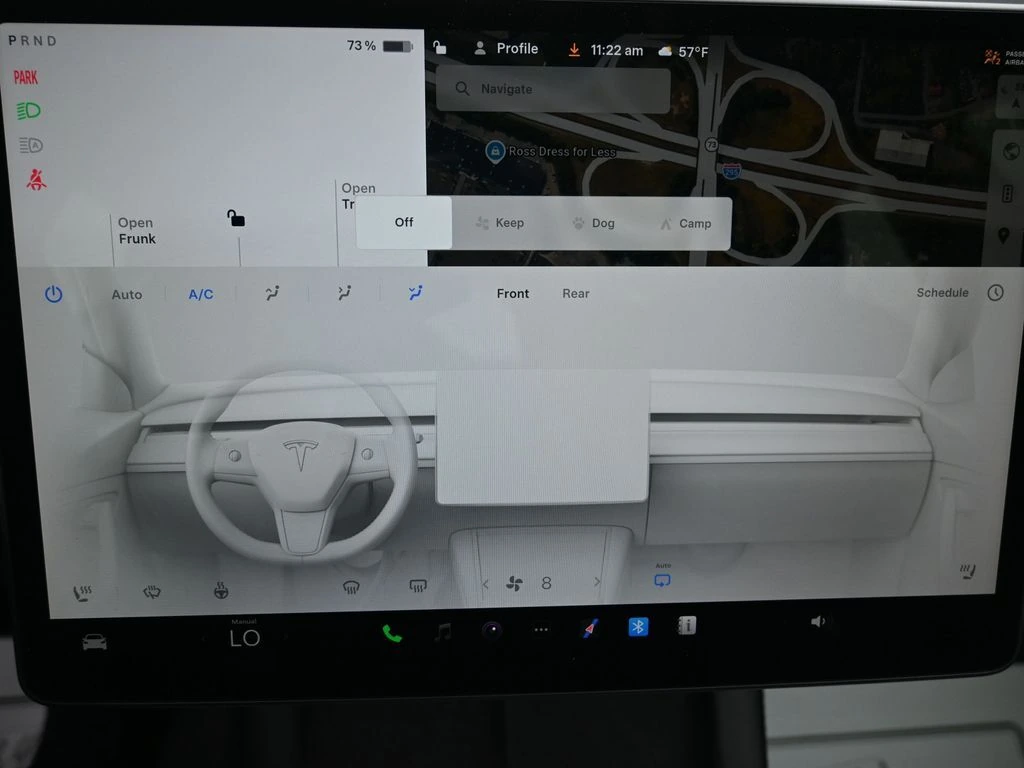The image size is (1024, 768).
Task: Open the music app icon
Action: (442, 631)
